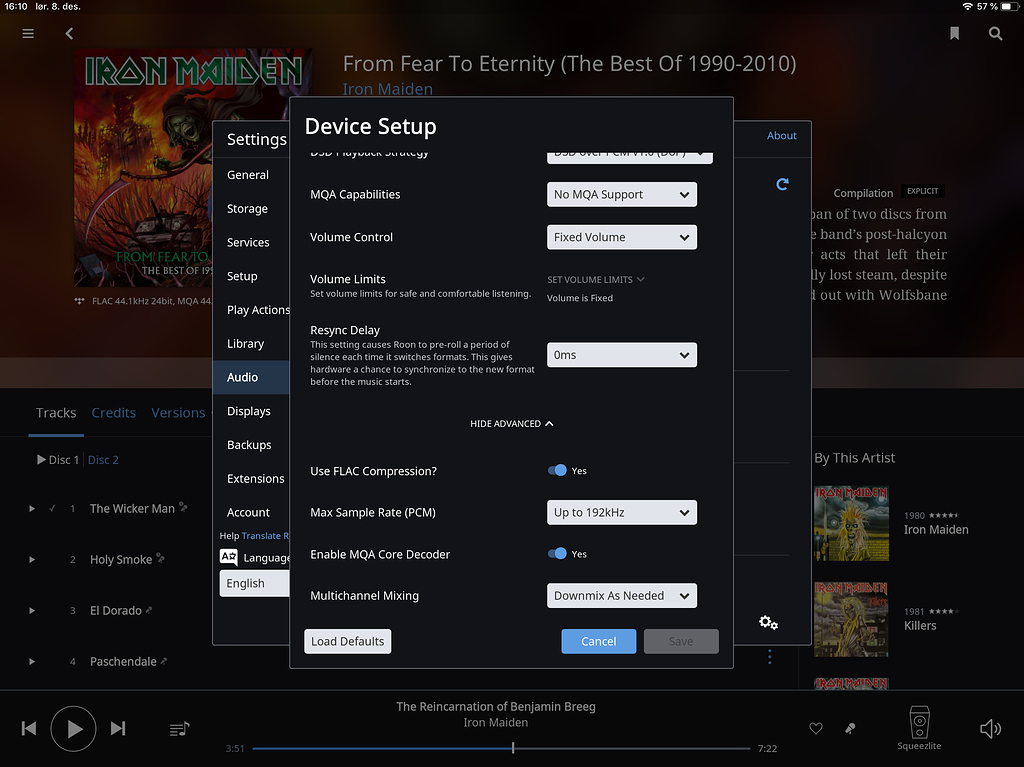Open the volume control speaker icon
Image resolution: width=1024 pixels, height=767 pixels.
coord(990,729)
